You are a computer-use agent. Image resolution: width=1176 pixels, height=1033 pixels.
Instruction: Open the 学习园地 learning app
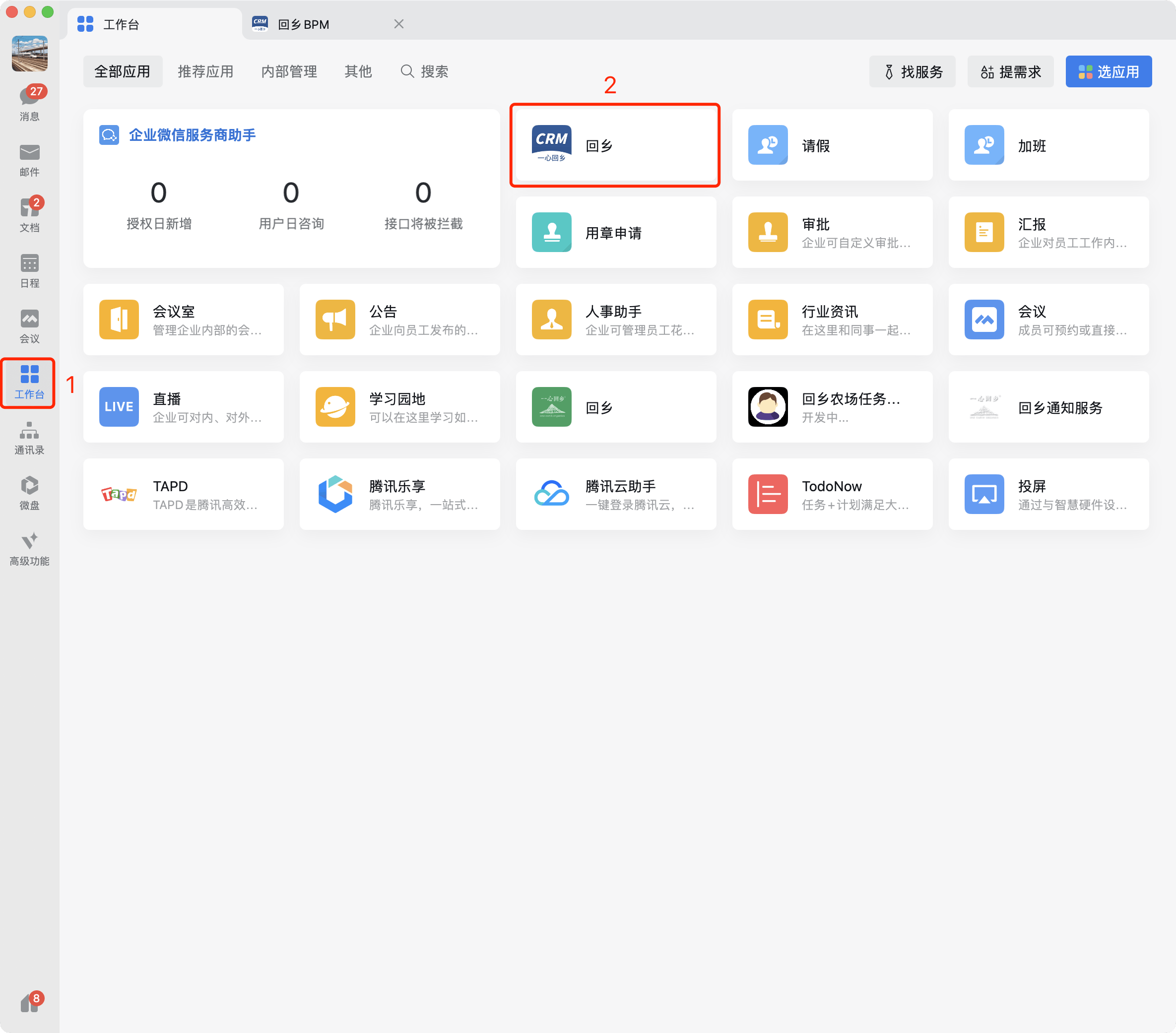[x=399, y=407]
